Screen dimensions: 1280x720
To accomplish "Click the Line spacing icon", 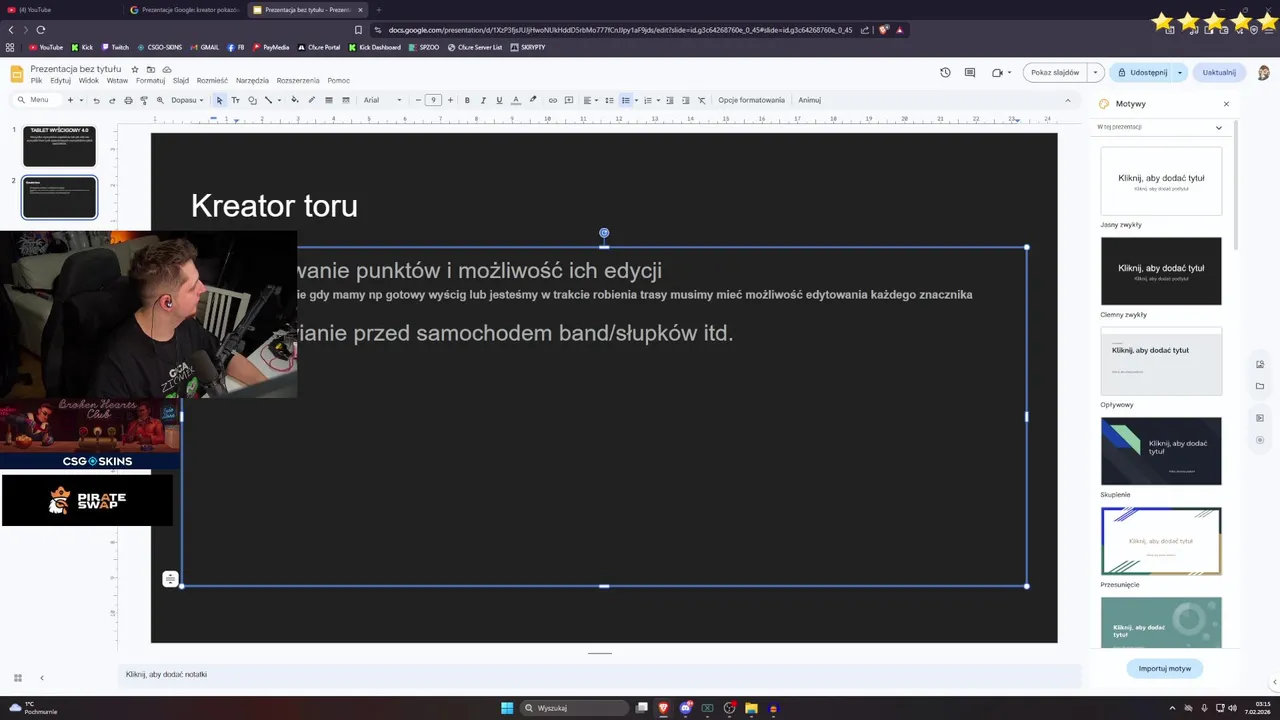I will coord(609,100).
